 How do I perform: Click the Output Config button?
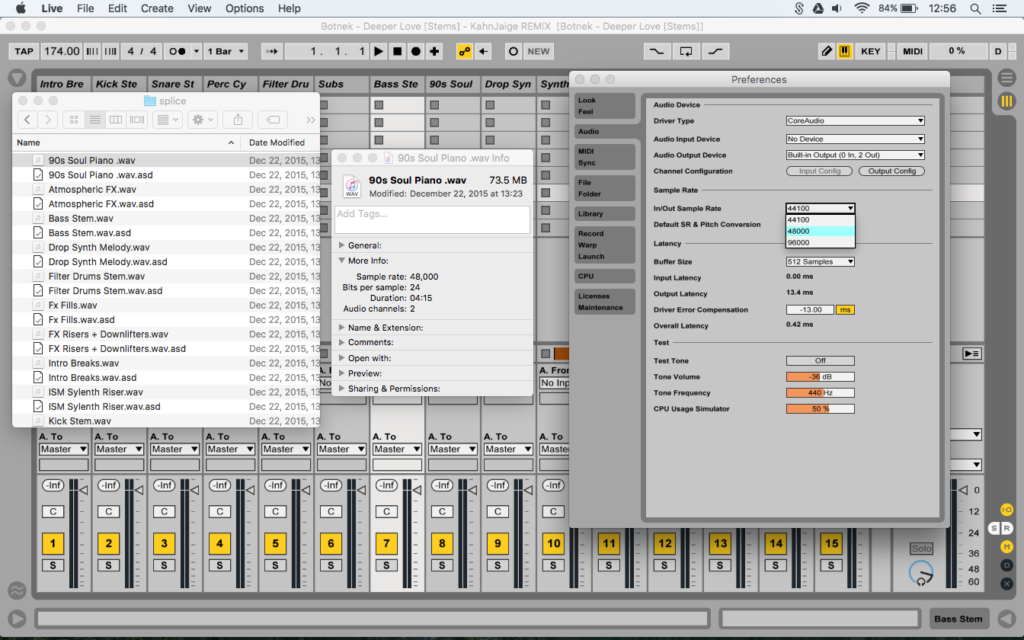pos(891,171)
